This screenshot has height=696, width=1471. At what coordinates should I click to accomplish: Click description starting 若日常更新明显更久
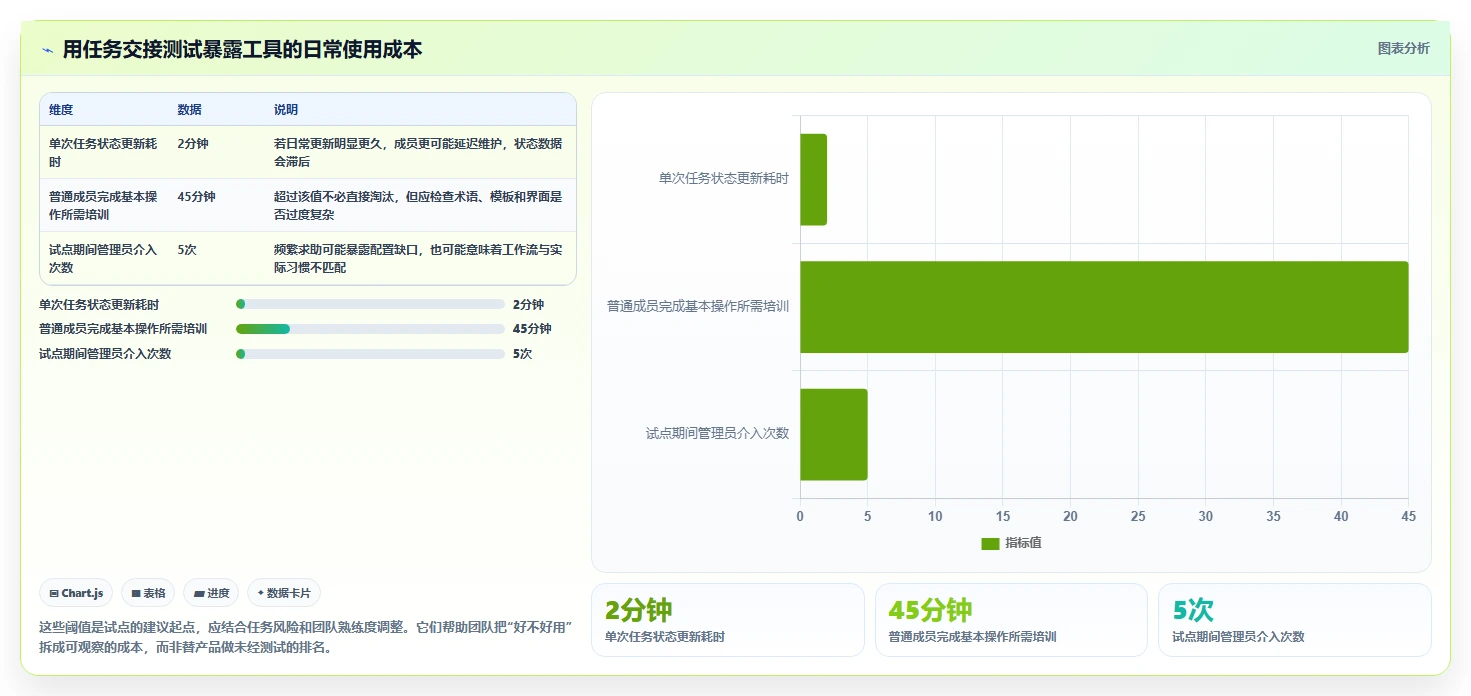418,153
